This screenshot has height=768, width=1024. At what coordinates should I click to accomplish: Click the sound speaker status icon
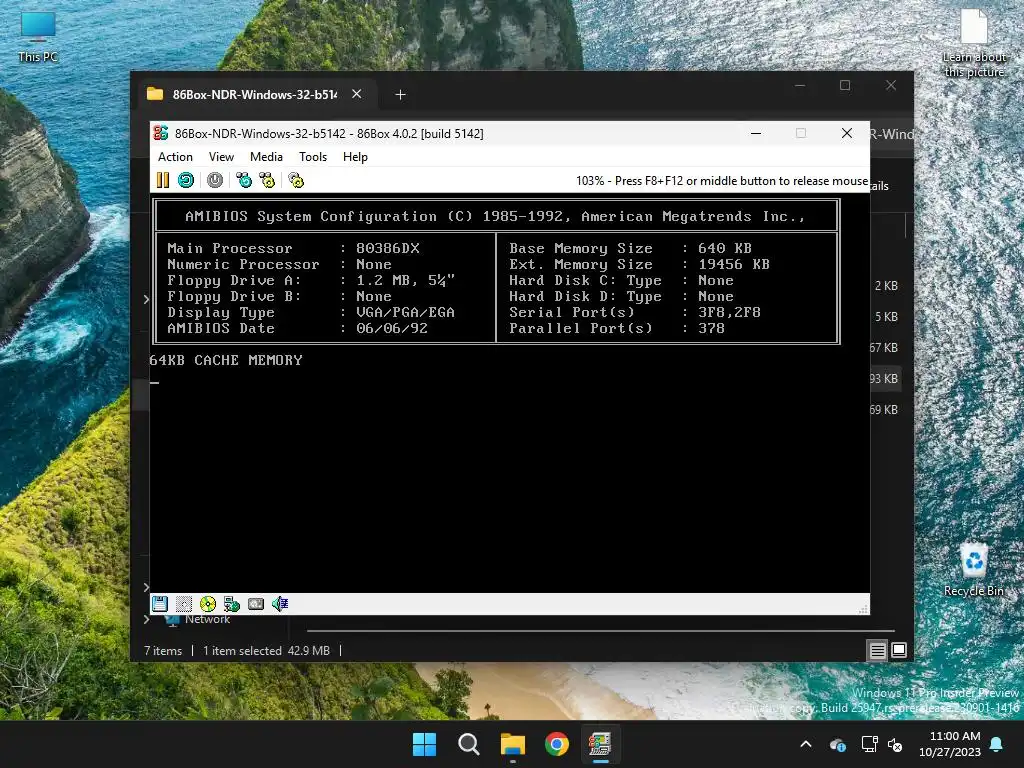pos(280,604)
